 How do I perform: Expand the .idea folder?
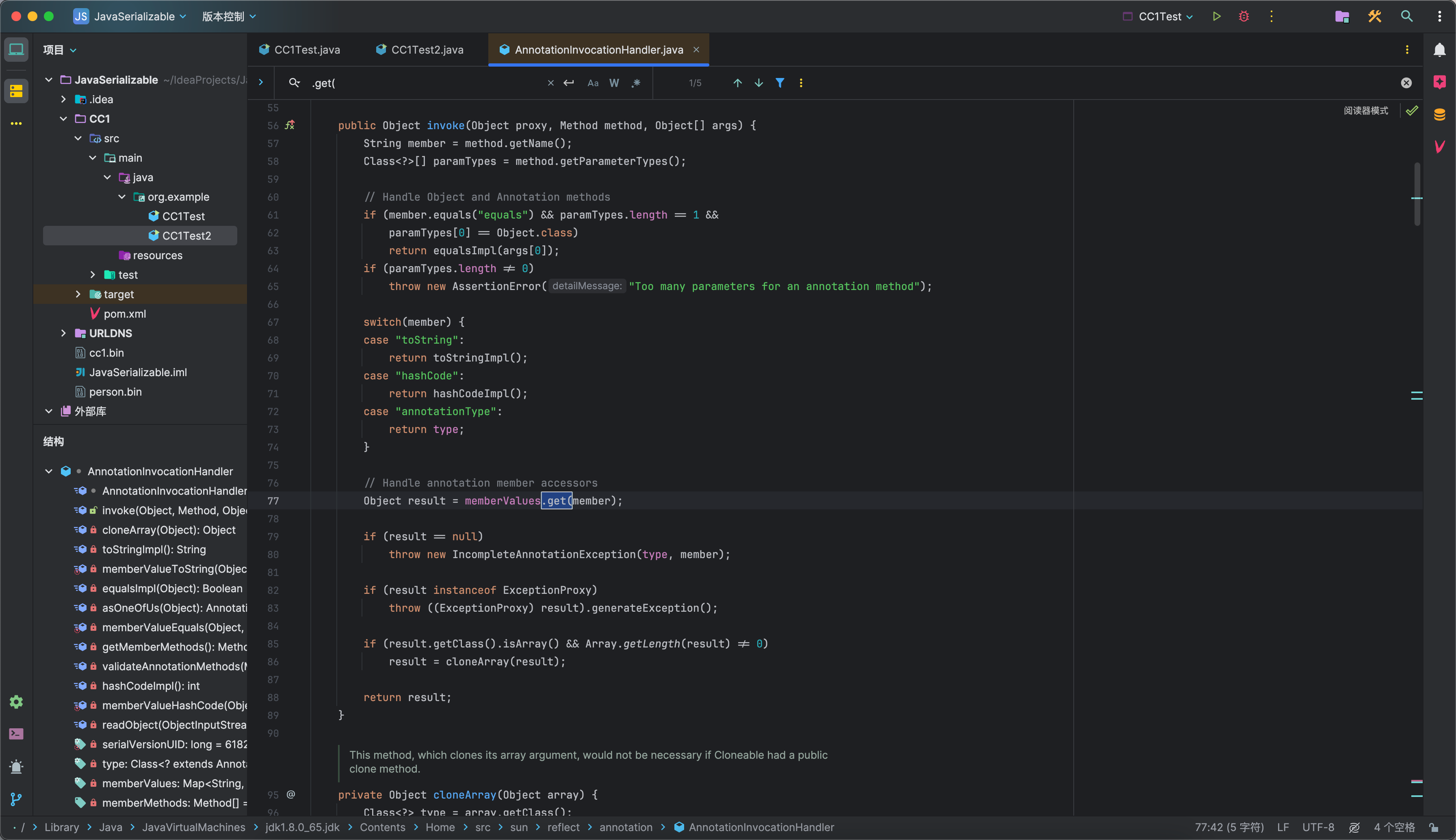point(63,99)
